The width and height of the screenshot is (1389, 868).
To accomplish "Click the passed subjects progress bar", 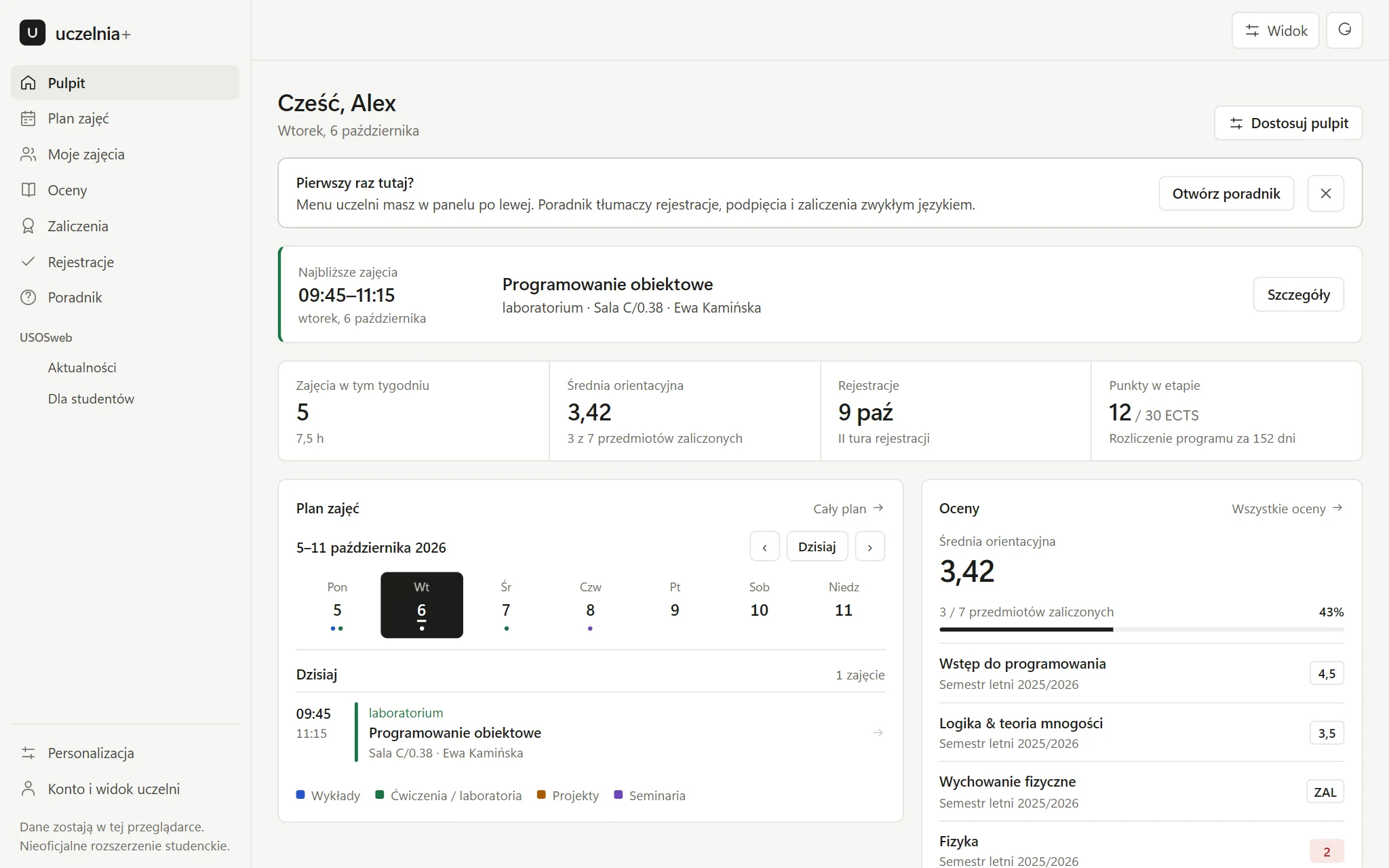I will click(x=1141, y=629).
